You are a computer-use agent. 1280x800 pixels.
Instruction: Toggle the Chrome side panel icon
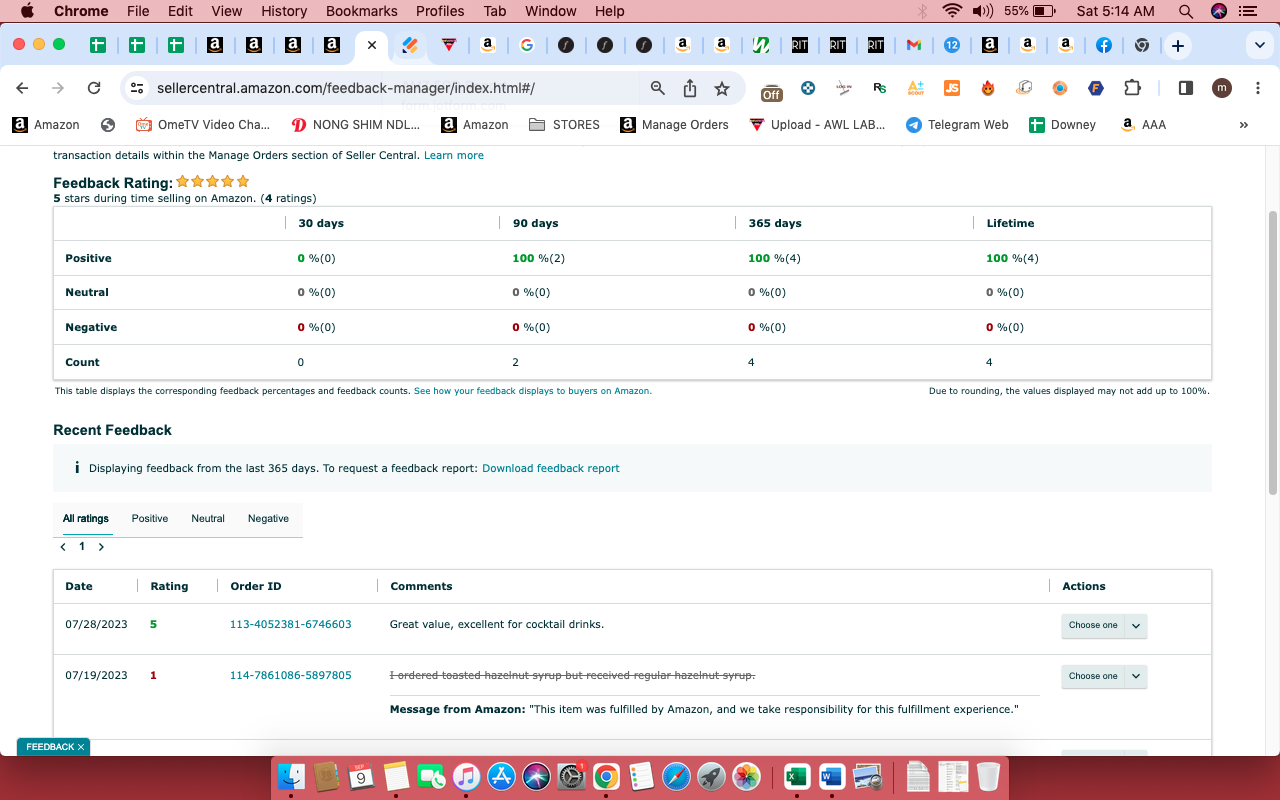point(1186,88)
